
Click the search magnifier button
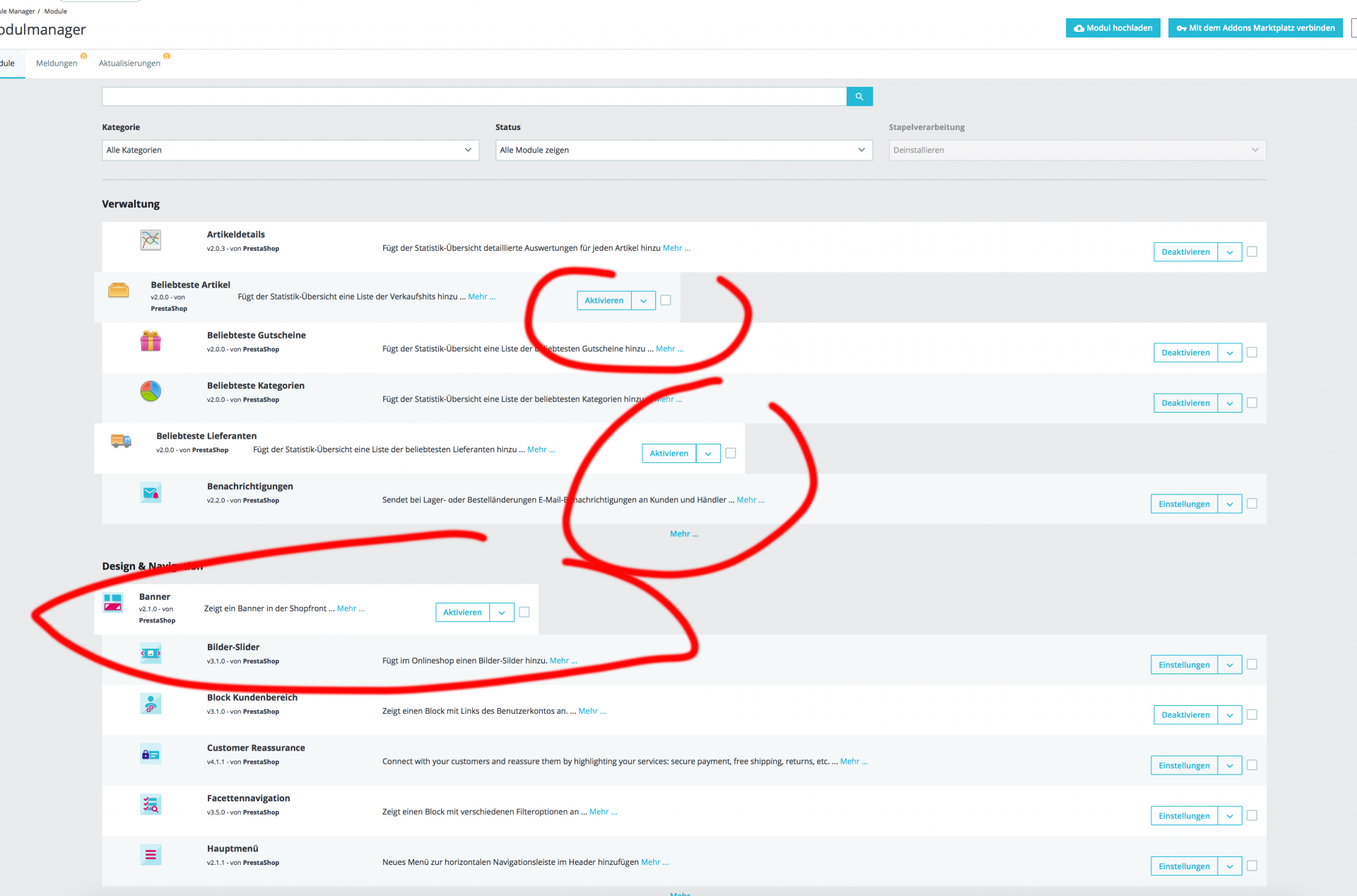coord(859,97)
